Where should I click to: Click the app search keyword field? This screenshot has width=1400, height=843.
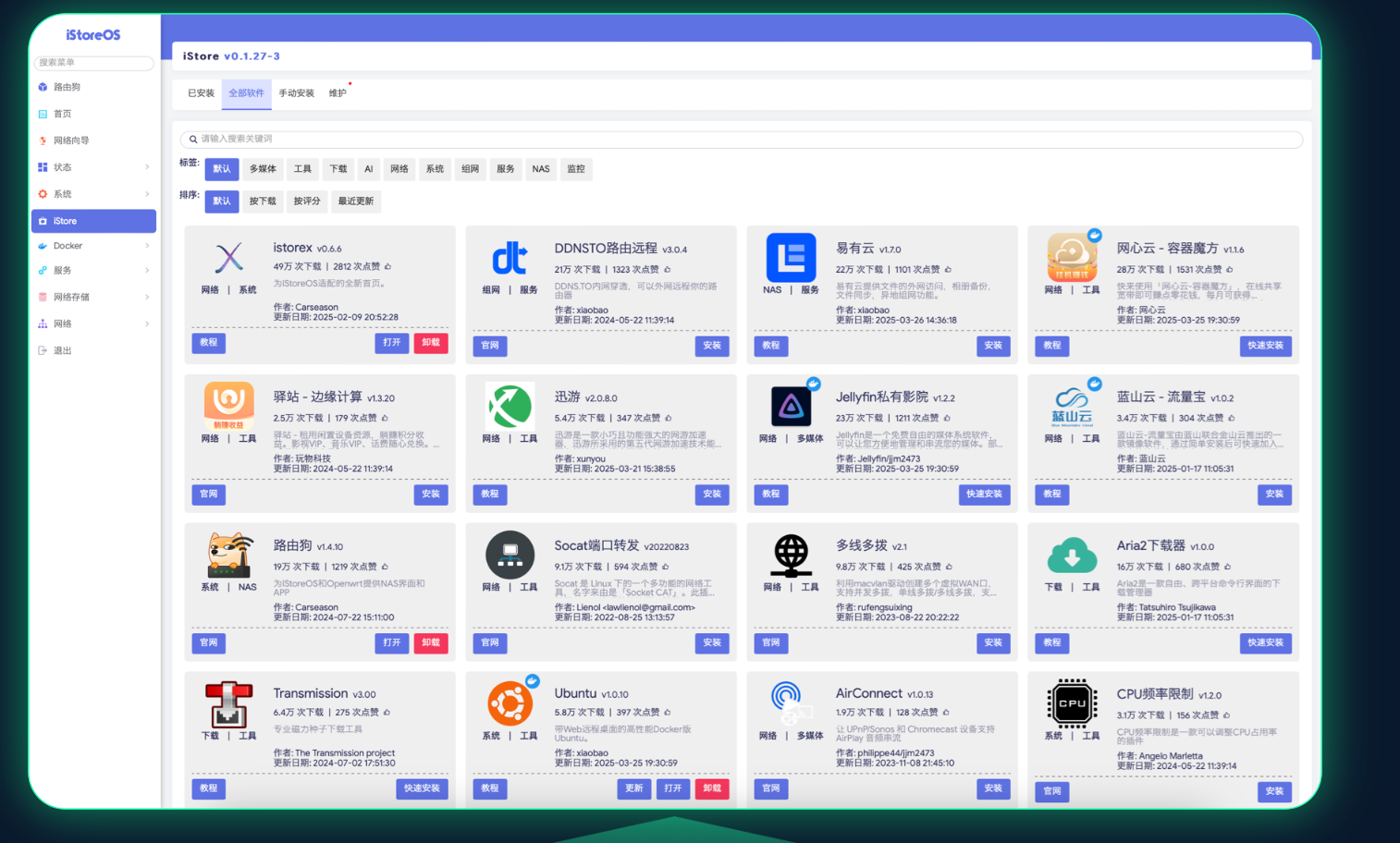(740, 139)
